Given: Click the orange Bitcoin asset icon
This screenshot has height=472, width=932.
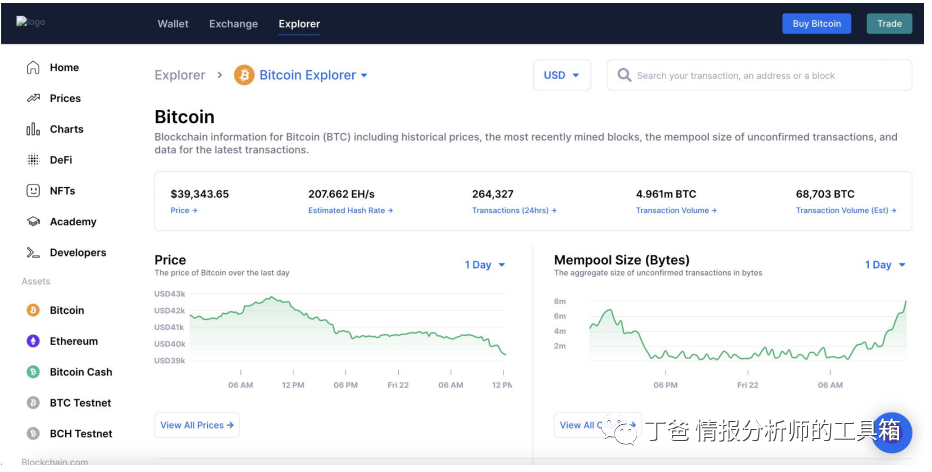Looking at the screenshot, I should pos(33,310).
